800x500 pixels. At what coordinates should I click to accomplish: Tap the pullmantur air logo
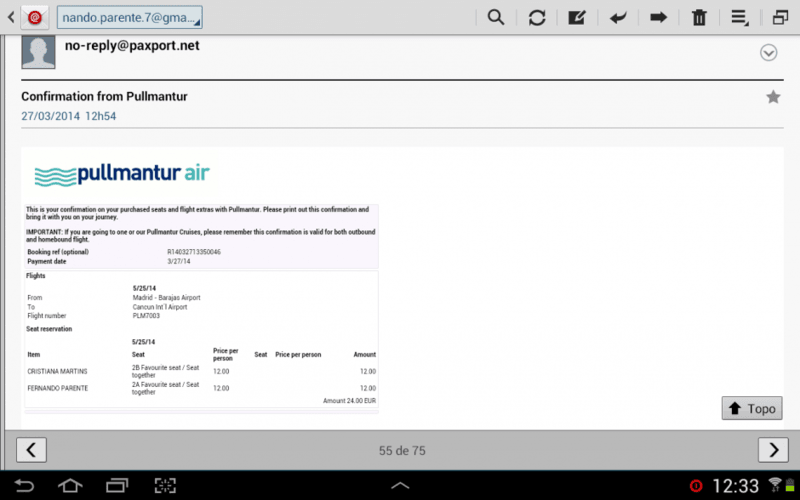coord(122,174)
